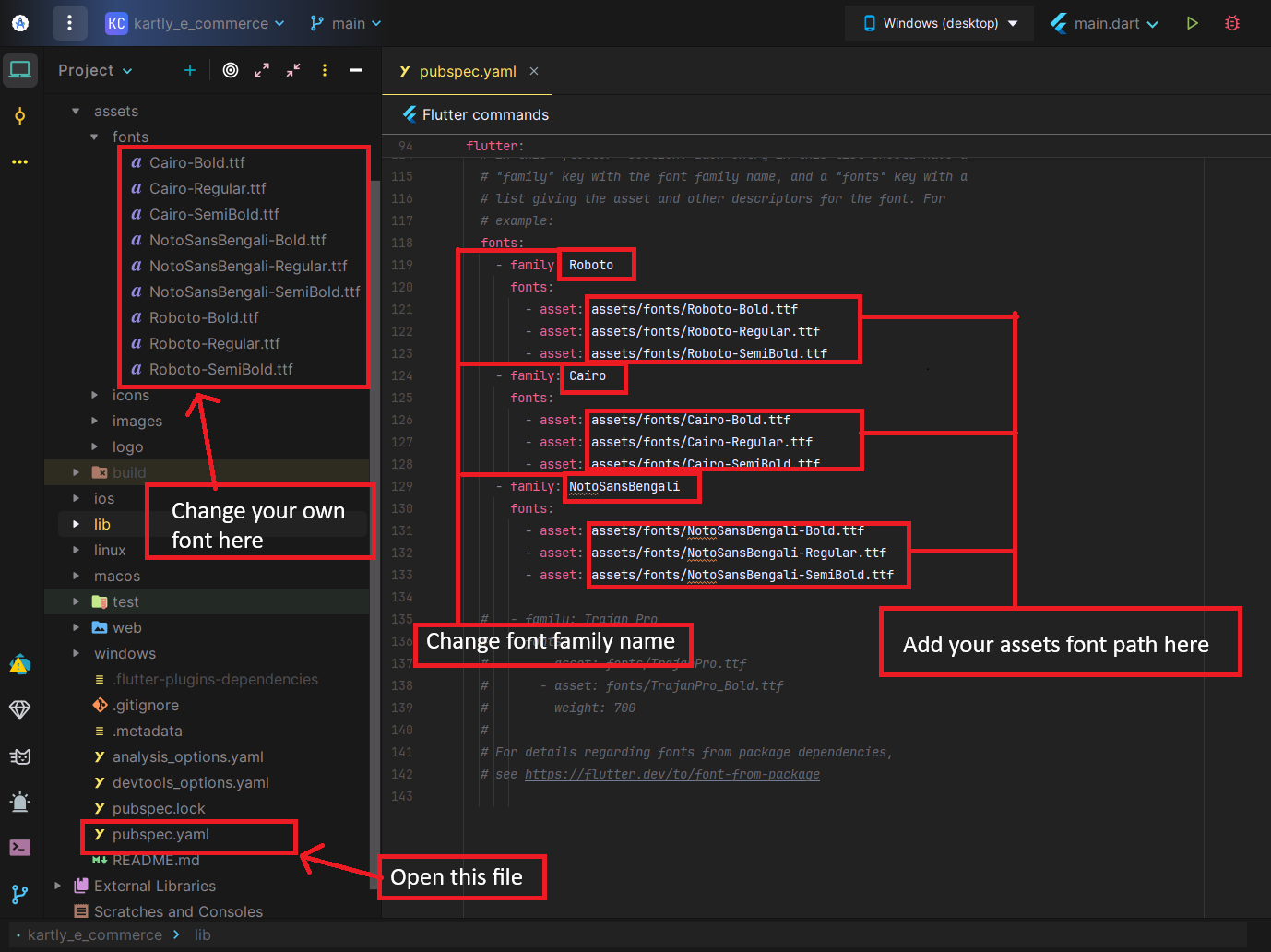Click the Flutter commands link

tap(485, 114)
